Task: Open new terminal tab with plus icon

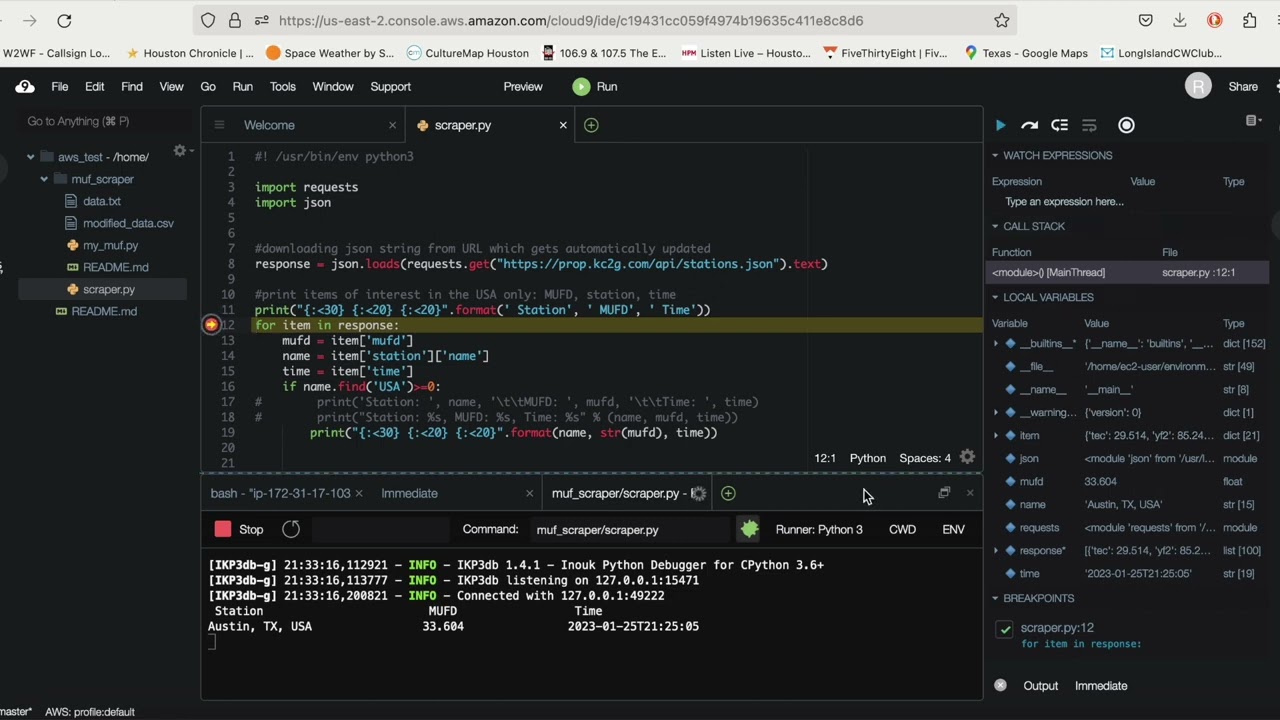Action: point(728,493)
